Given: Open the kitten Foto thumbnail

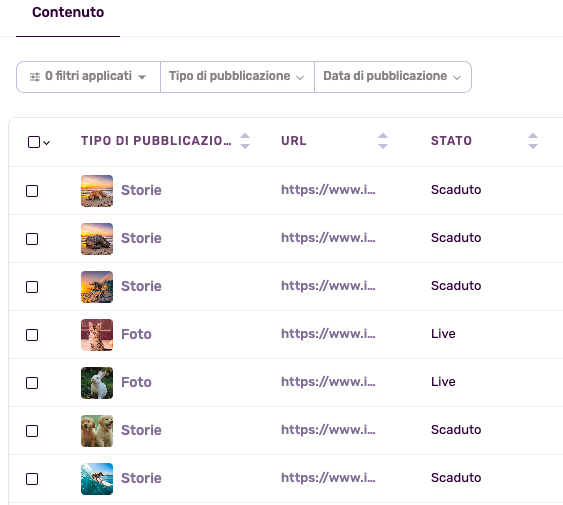Looking at the screenshot, I should 97,335.
